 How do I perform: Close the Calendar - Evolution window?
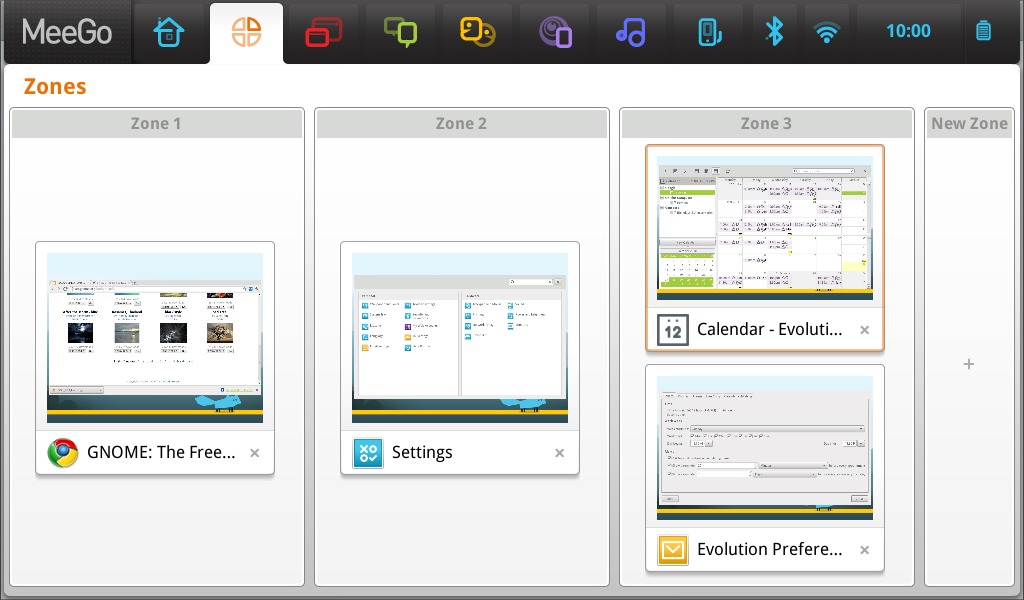[865, 330]
